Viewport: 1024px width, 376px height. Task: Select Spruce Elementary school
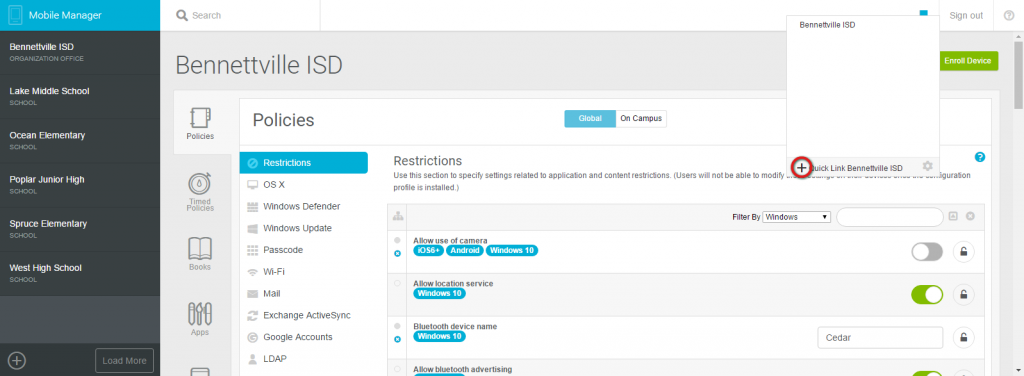80,229
